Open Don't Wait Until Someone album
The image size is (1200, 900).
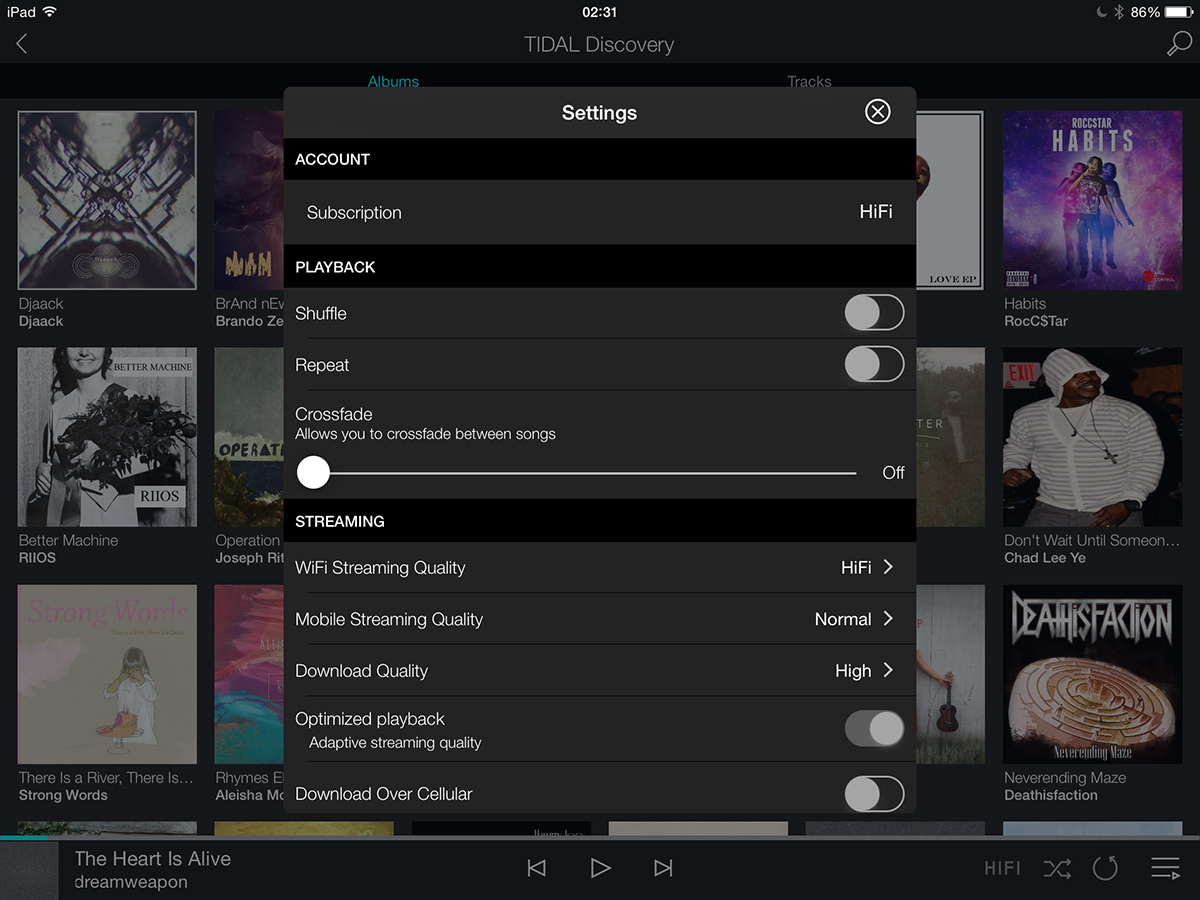click(x=1093, y=437)
